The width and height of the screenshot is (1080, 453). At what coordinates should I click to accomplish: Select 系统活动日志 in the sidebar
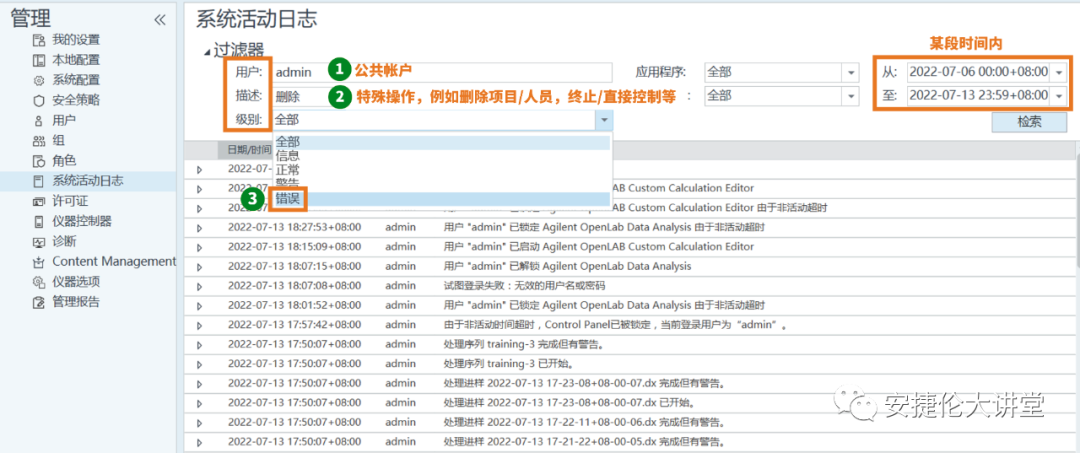point(88,181)
